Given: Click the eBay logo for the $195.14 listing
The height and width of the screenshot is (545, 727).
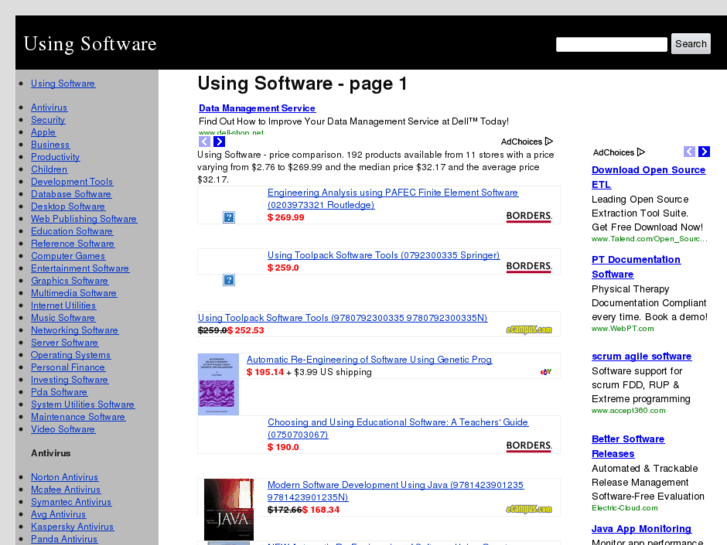Looking at the screenshot, I should (x=546, y=372).
